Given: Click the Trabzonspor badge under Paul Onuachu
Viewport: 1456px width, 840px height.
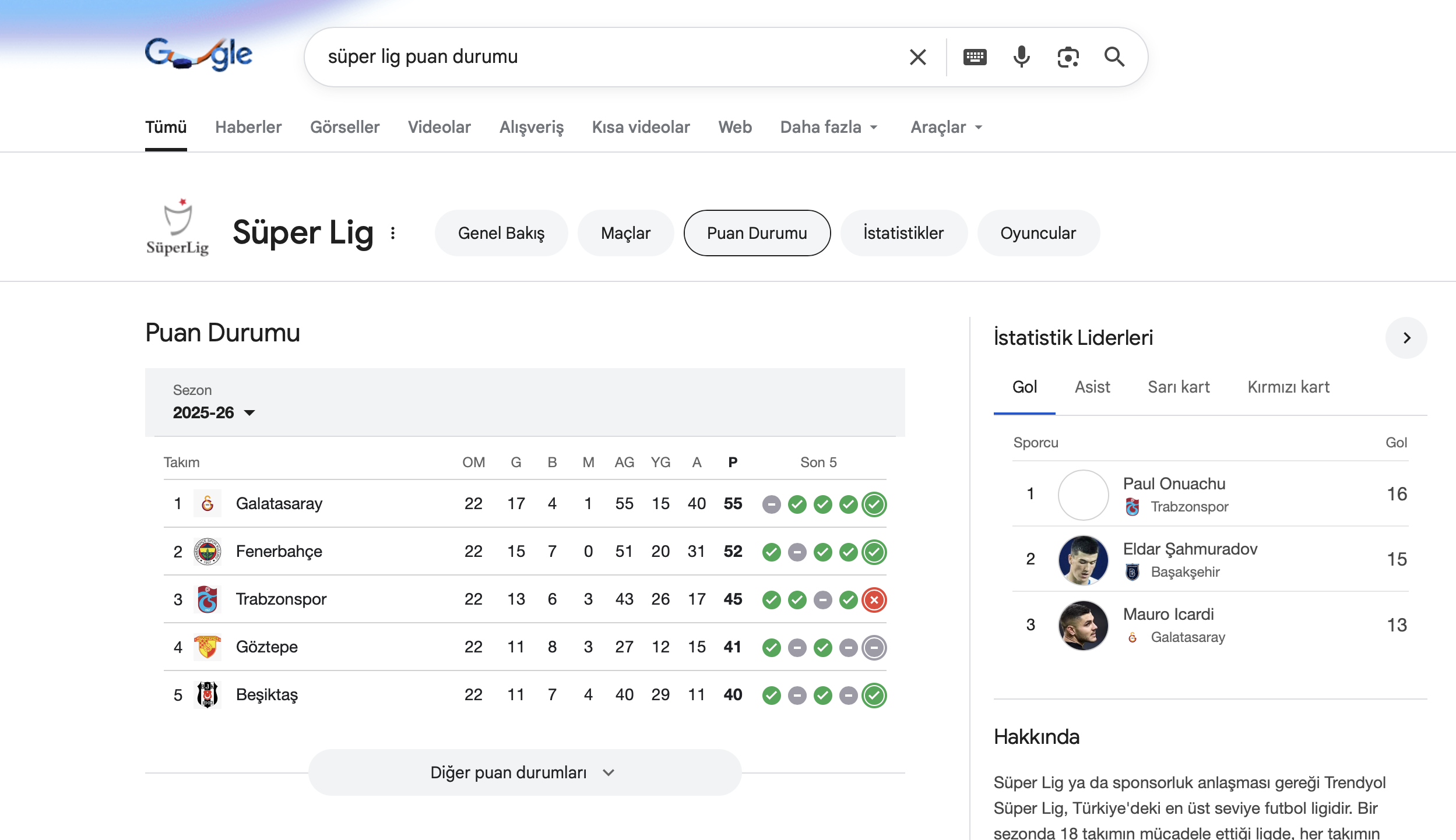Looking at the screenshot, I should 1133,507.
